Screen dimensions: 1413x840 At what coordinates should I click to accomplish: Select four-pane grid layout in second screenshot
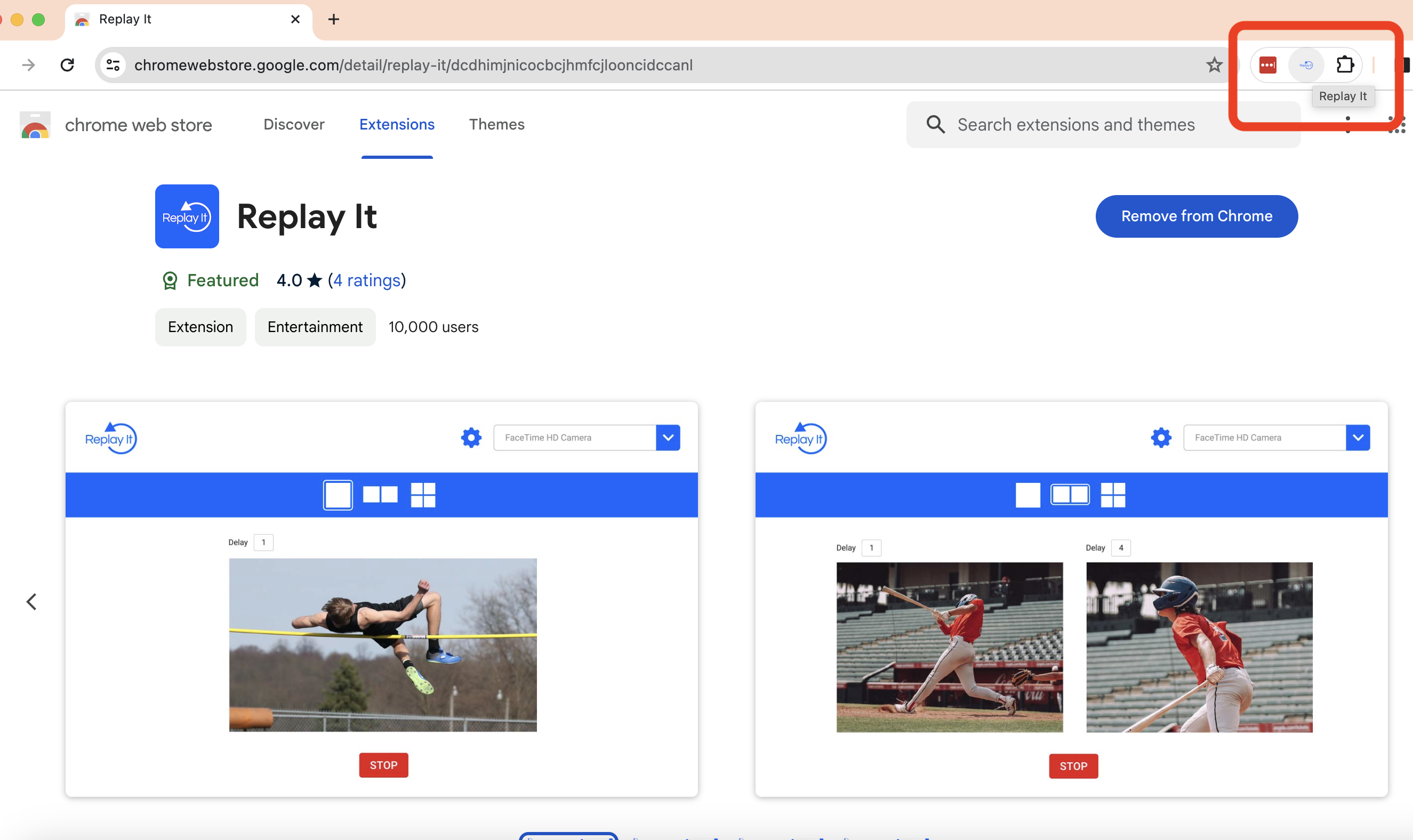click(x=1113, y=495)
